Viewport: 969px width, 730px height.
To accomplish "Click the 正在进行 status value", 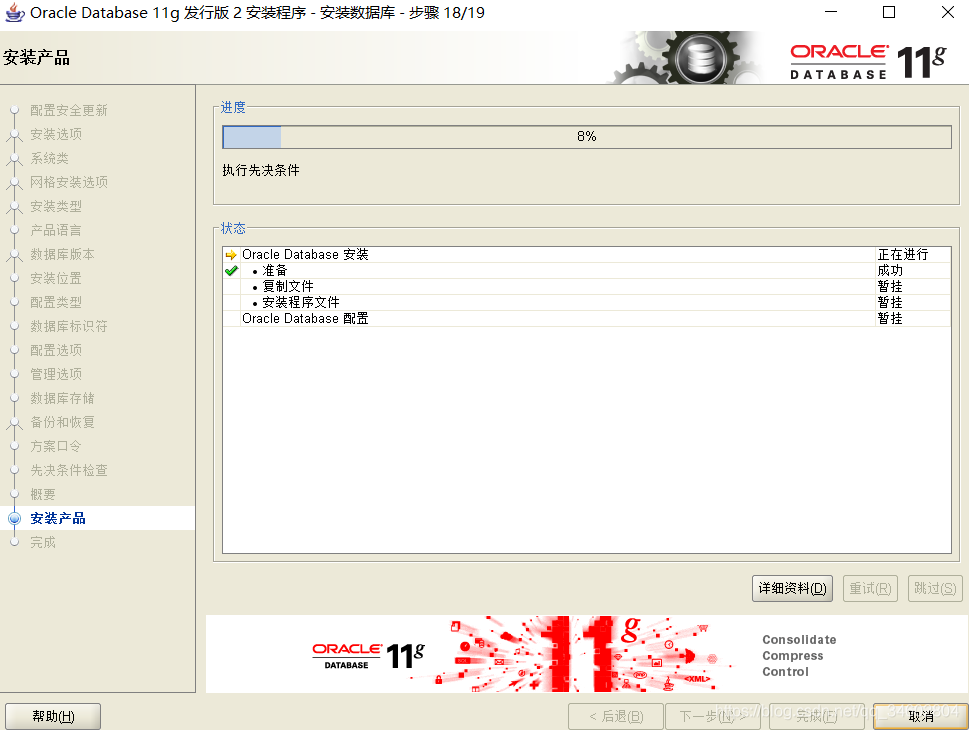I will [x=903, y=255].
